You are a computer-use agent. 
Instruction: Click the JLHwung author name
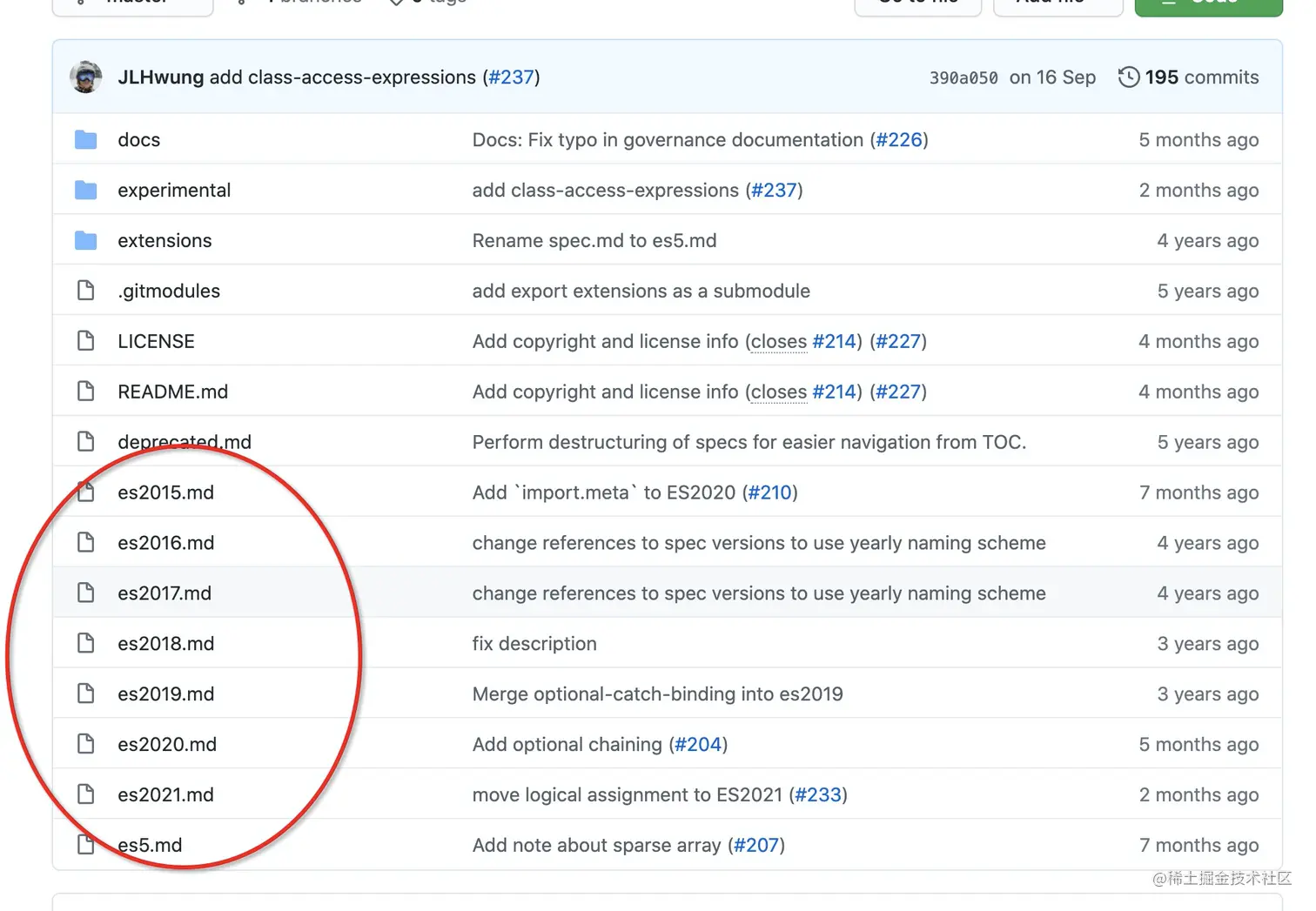161,77
